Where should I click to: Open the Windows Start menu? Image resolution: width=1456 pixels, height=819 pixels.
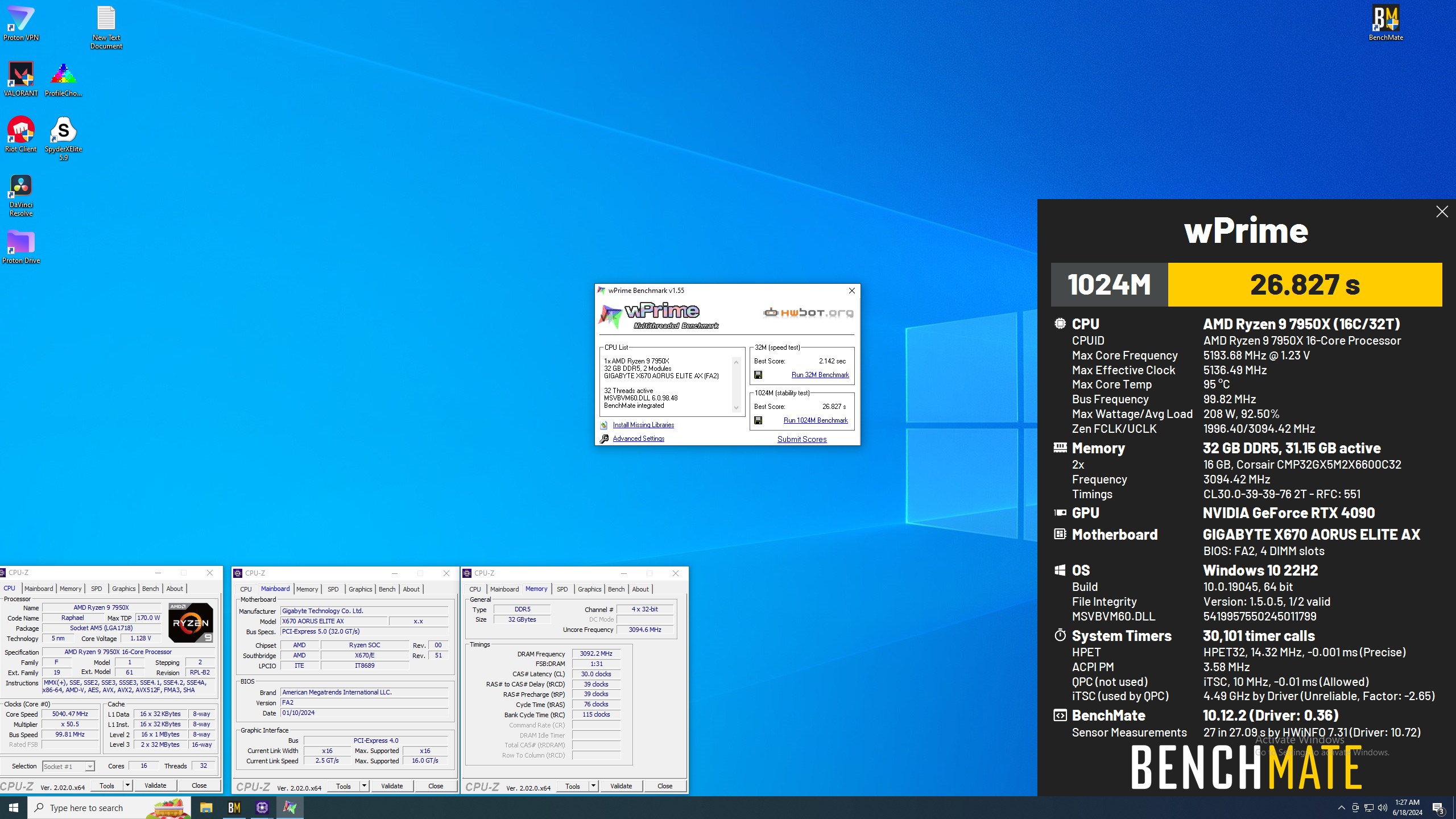click(x=14, y=808)
